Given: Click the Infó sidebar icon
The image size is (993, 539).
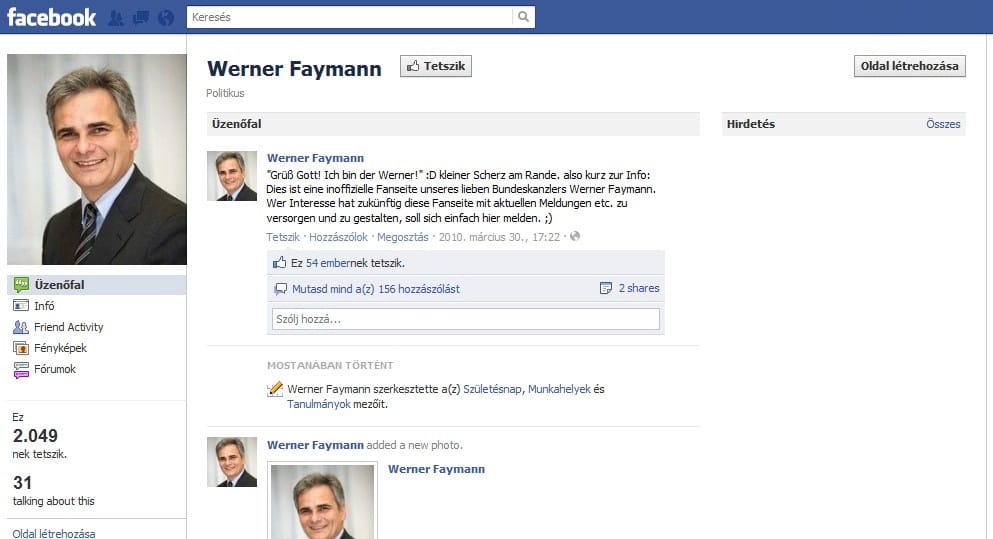Looking at the screenshot, I should pos(21,306).
